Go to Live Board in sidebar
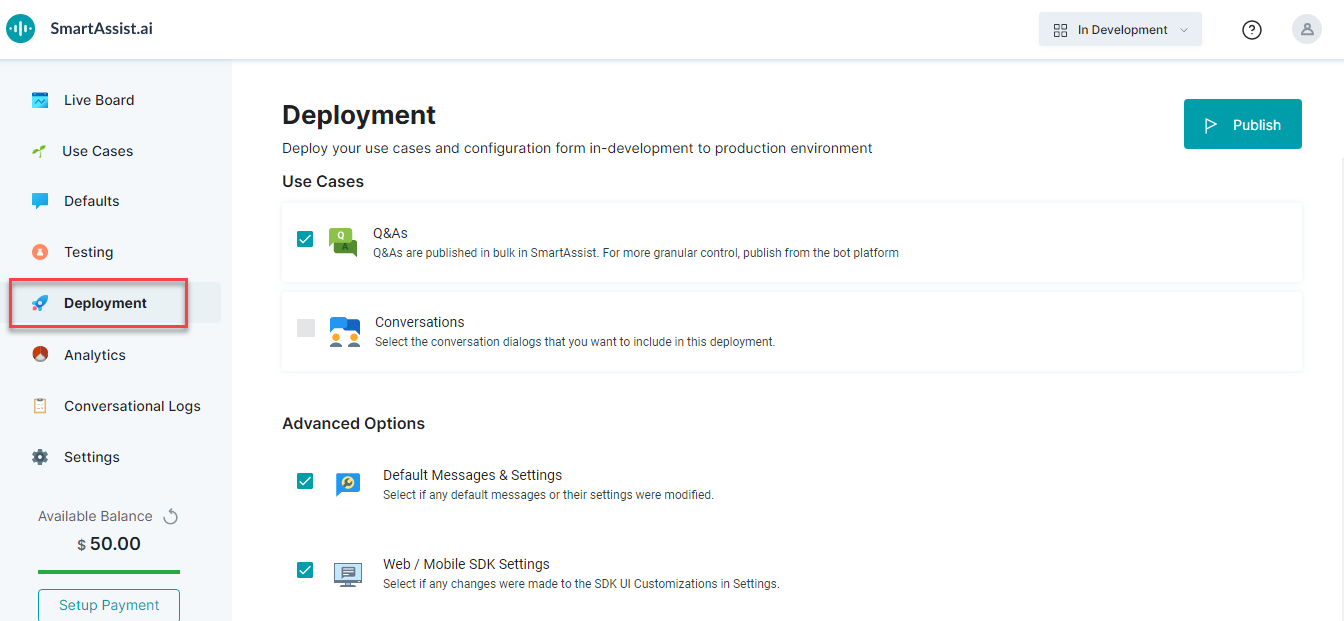1344x621 pixels. [98, 100]
